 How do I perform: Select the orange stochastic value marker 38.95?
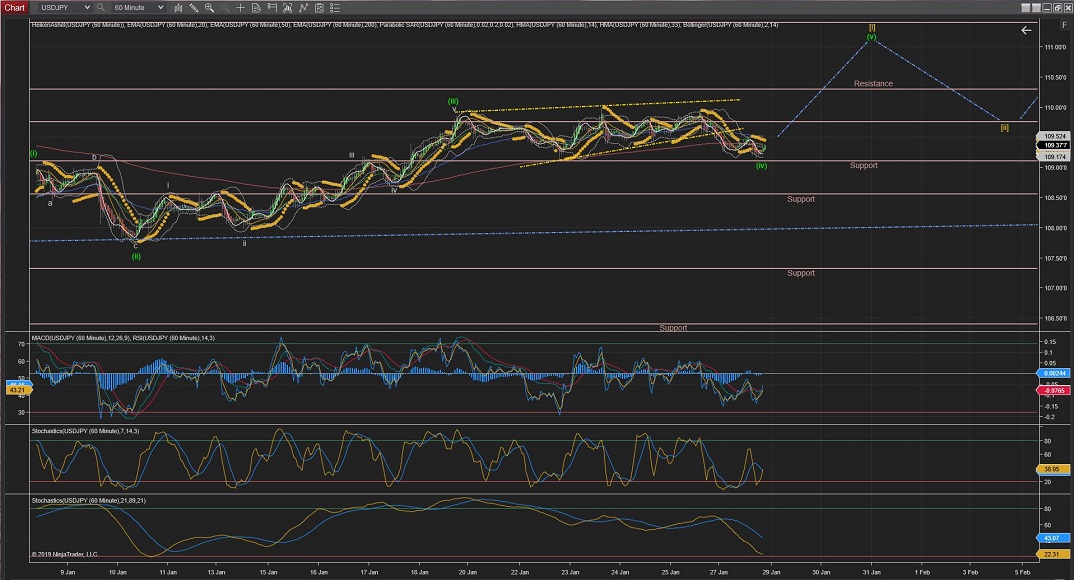click(x=1052, y=469)
